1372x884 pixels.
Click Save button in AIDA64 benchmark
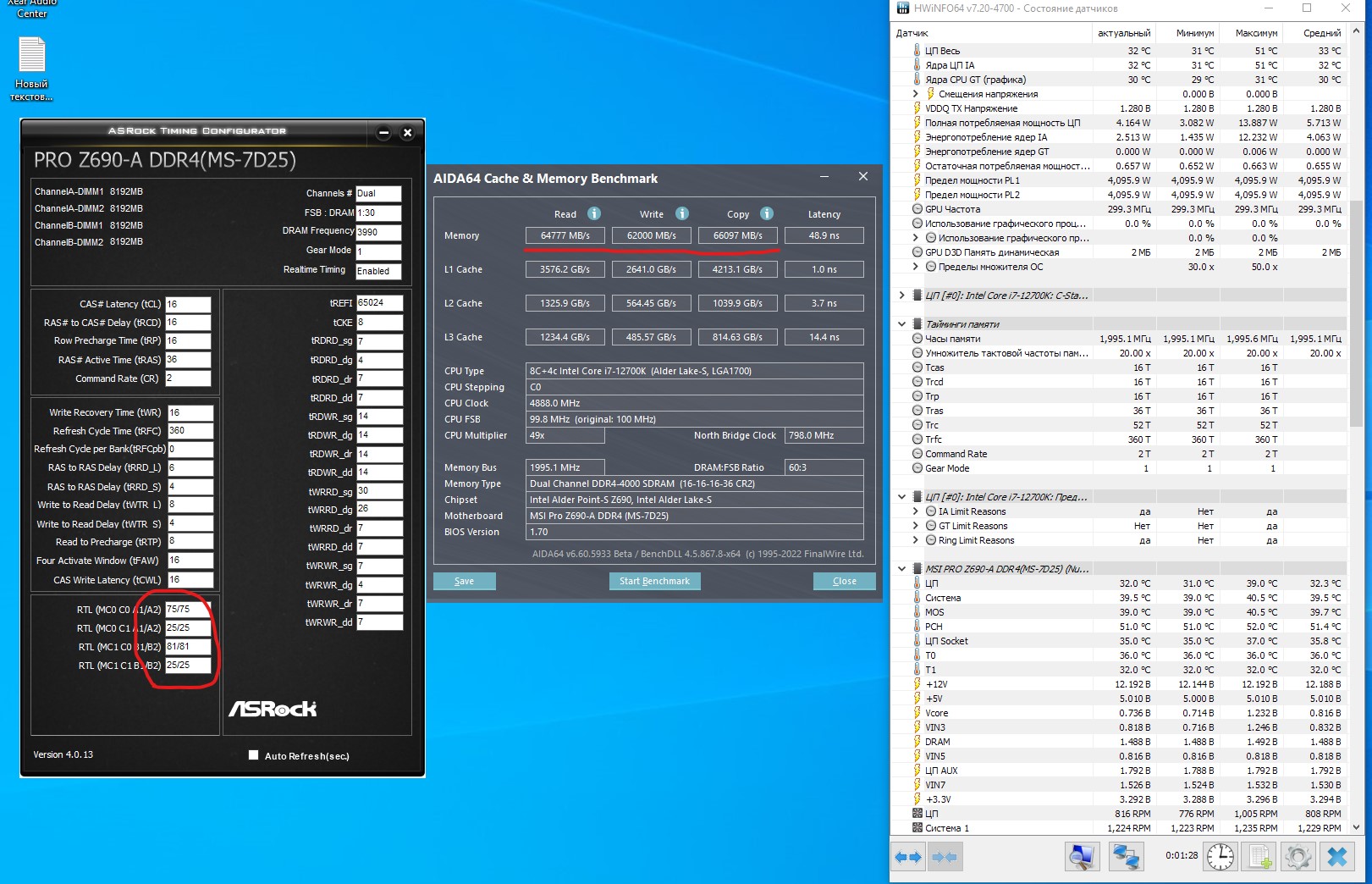coord(464,581)
